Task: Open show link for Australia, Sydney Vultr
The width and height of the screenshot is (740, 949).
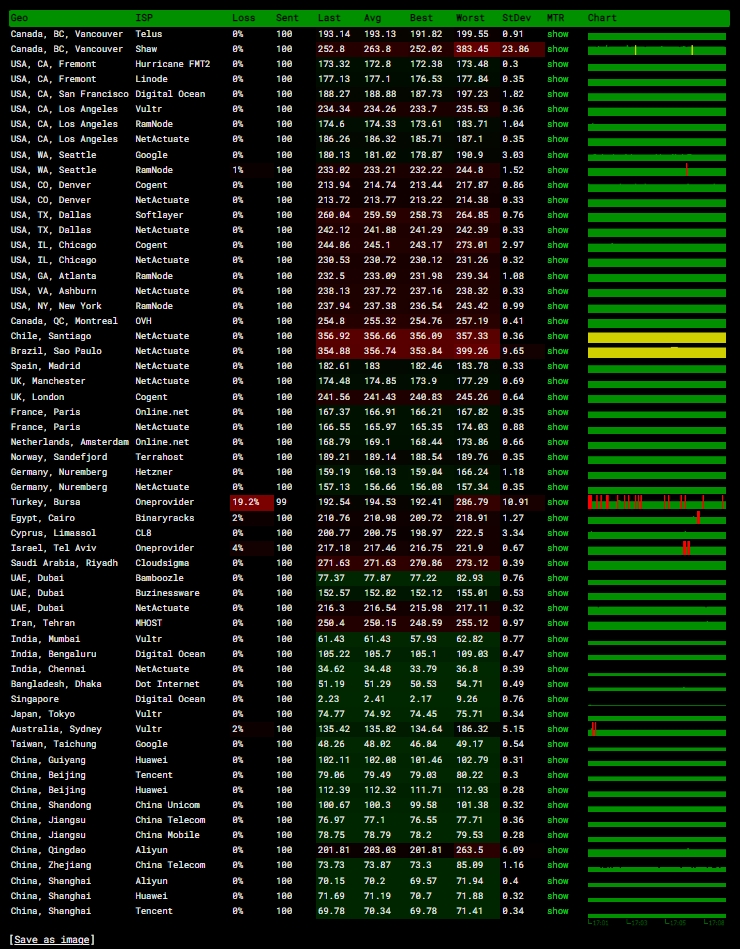Action: (x=557, y=729)
